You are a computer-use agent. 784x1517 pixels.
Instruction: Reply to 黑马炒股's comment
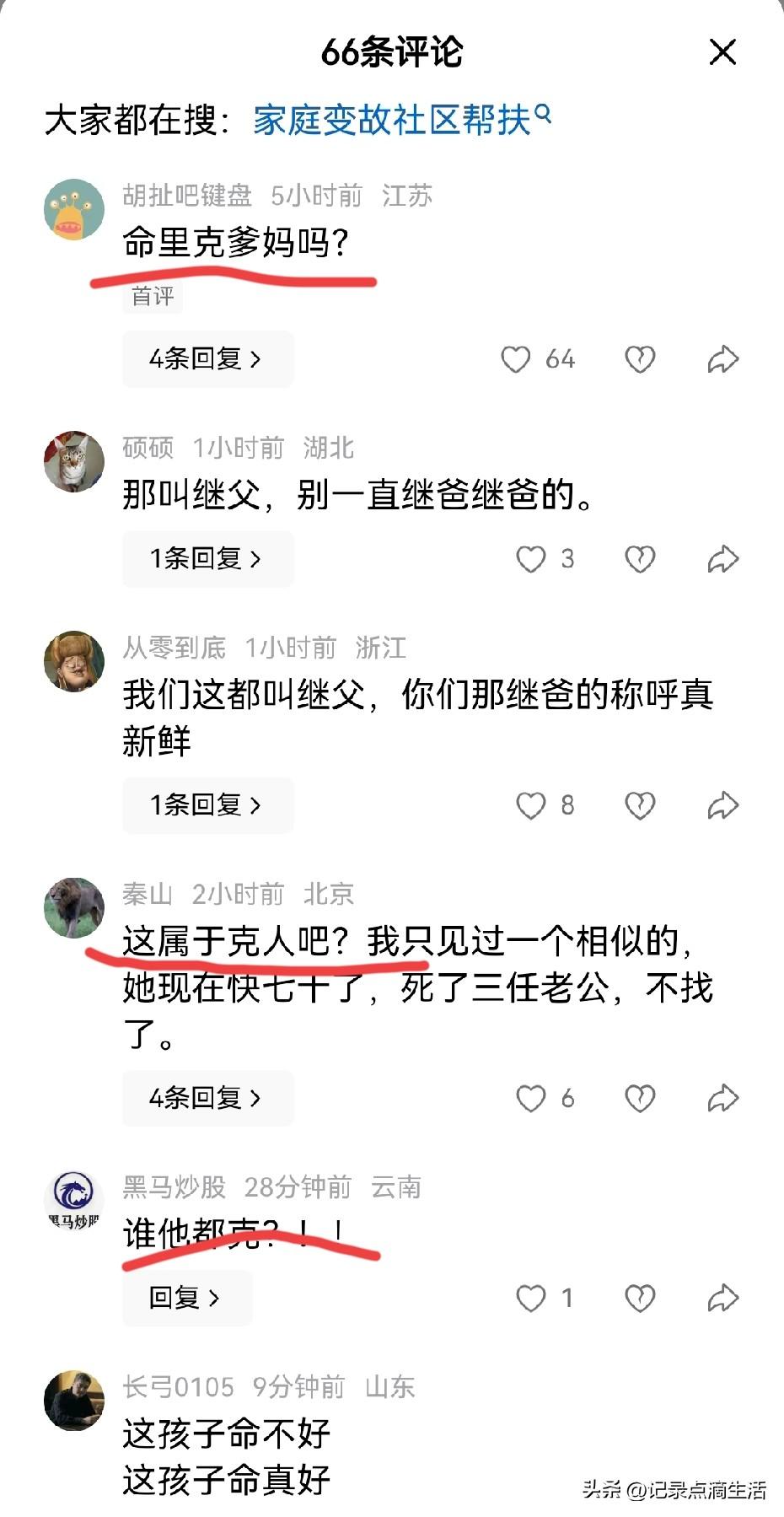pyautogui.click(x=187, y=1298)
